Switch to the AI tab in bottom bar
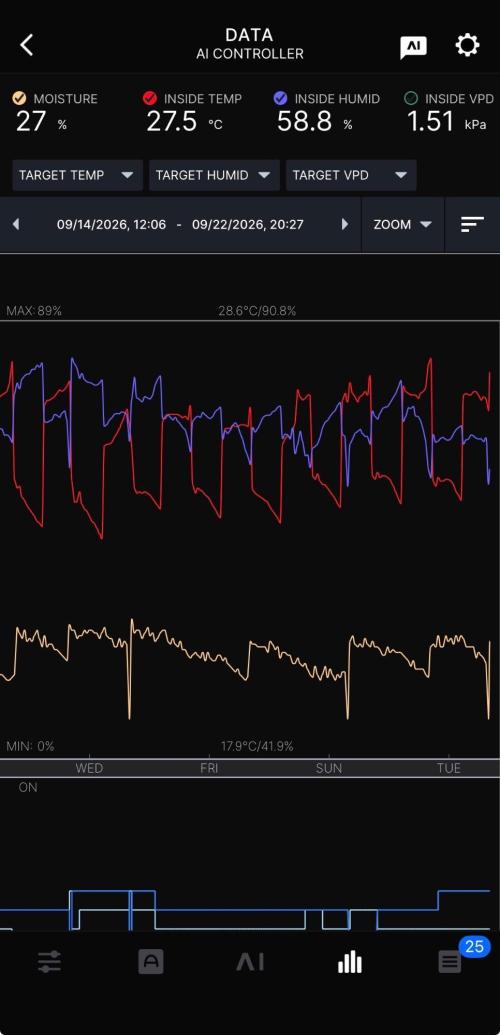 pyautogui.click(x=250, y=962)
